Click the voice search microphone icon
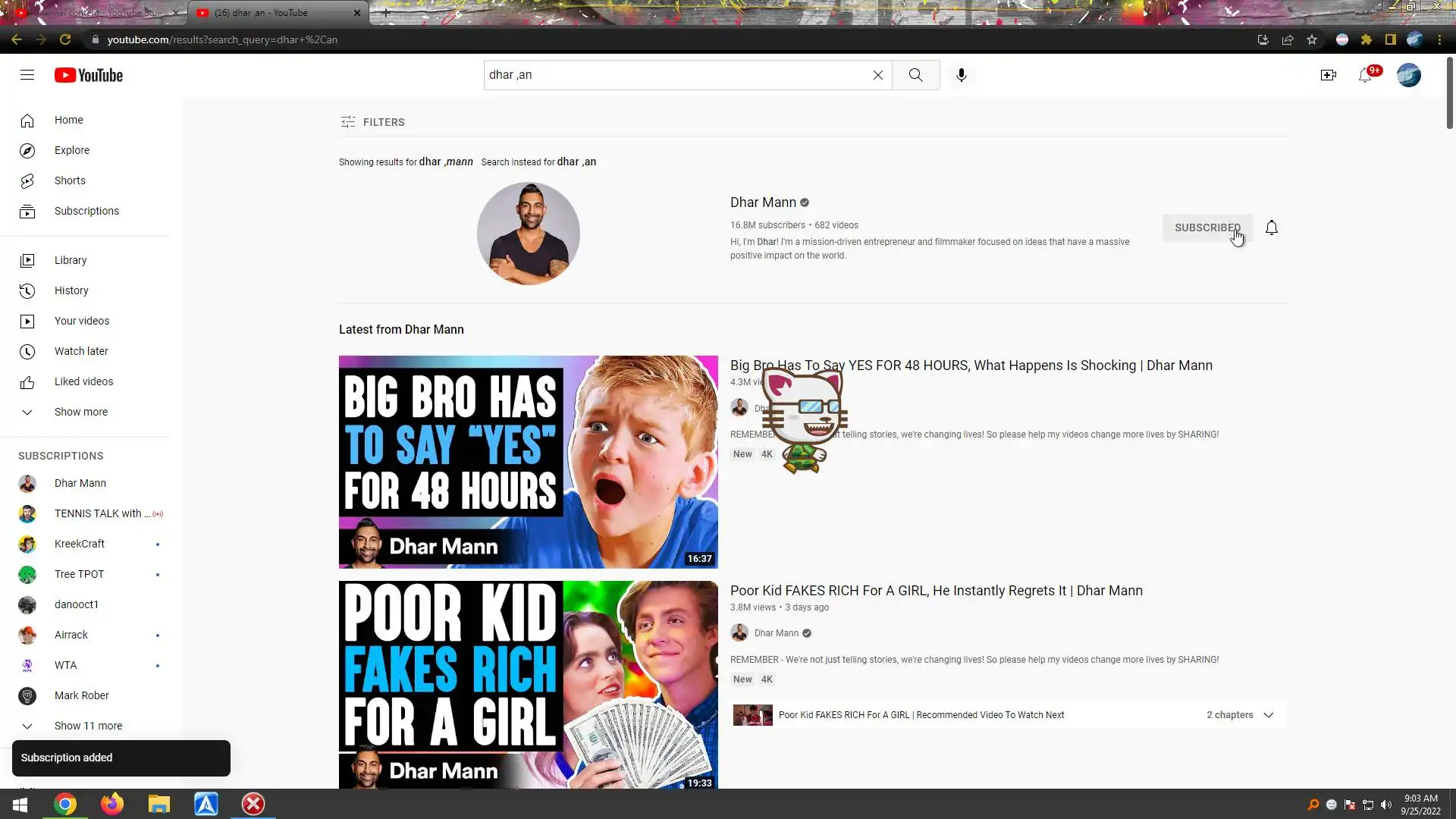The image size is (1456, 819). click(x=961, y=75)
